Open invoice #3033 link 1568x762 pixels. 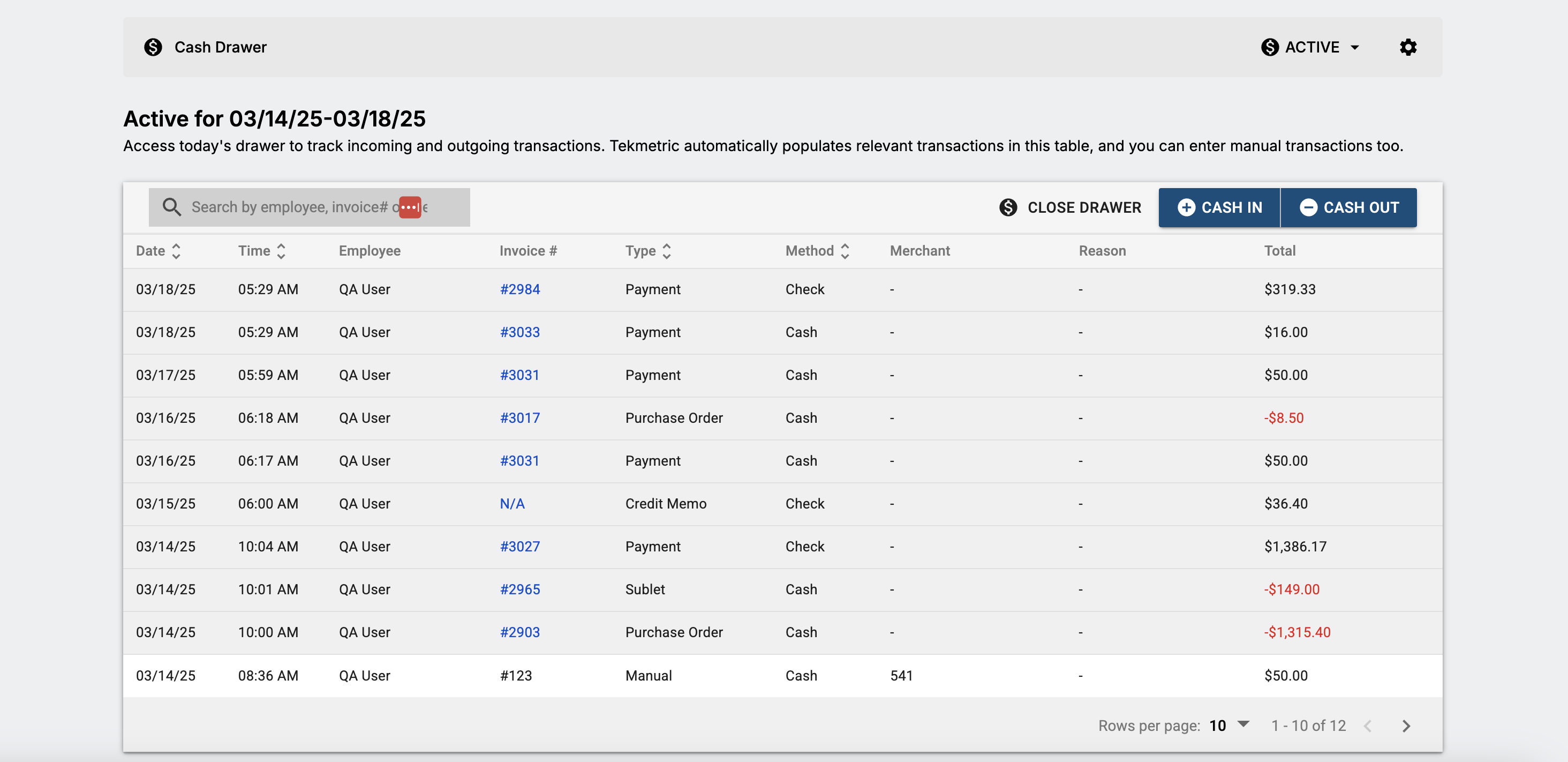tap(520, 332)
